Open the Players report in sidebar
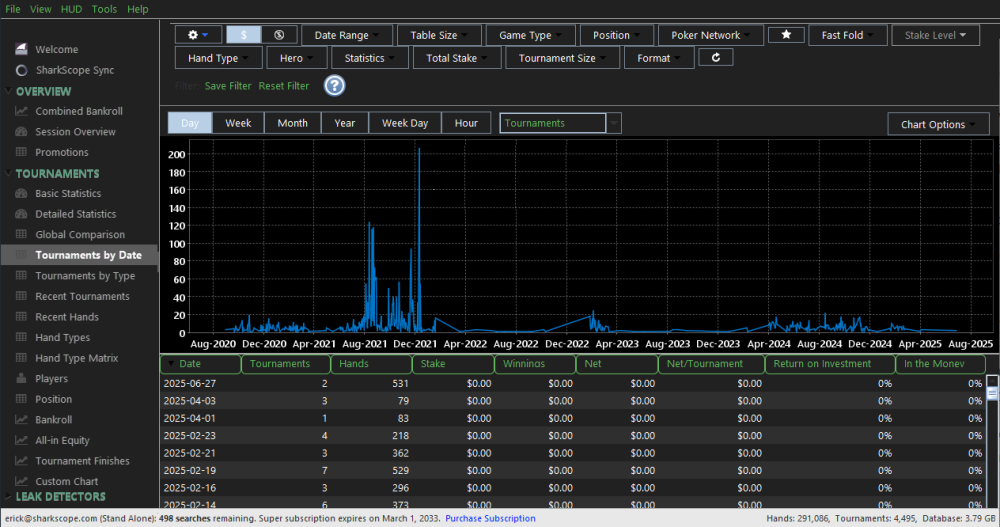1000x527 pixels. tap(51, 379)
